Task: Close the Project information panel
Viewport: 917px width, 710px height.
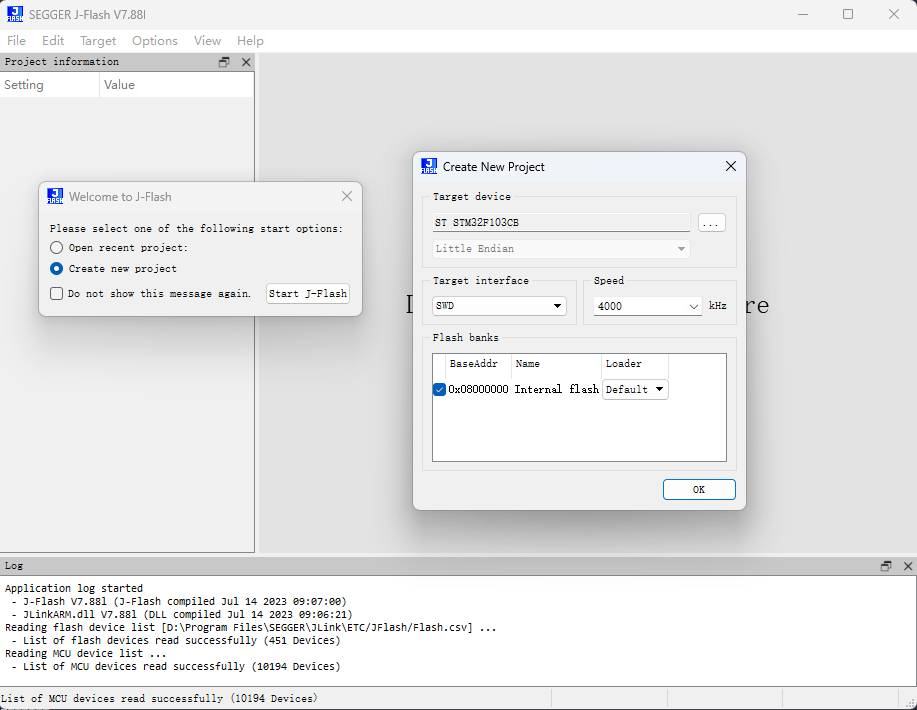Action: (x=246, y=62)
